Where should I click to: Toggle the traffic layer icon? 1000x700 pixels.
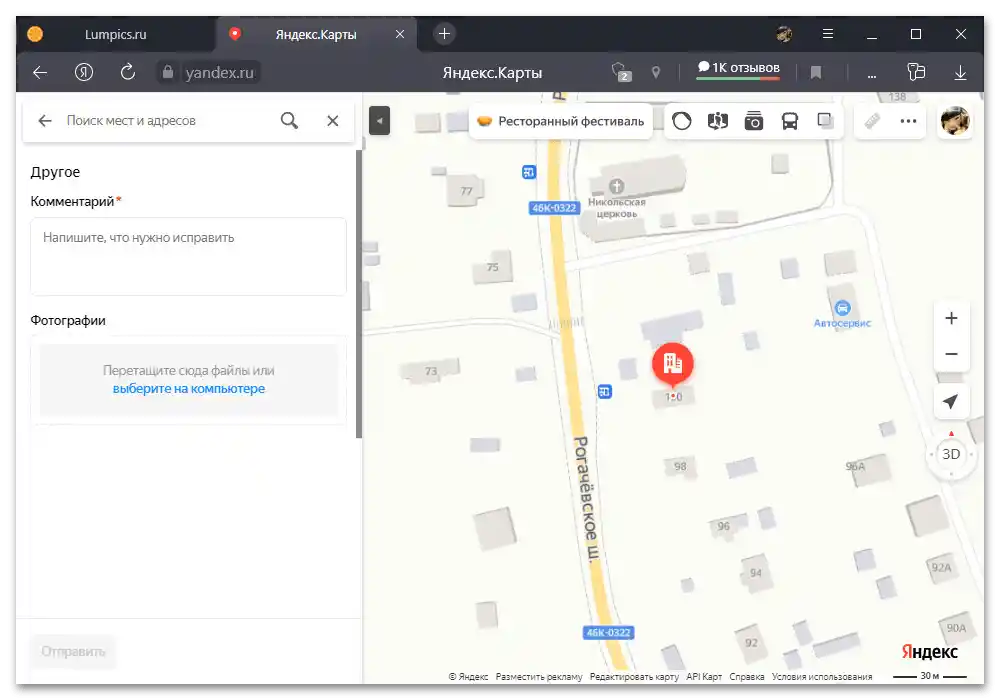pos(682,120)
